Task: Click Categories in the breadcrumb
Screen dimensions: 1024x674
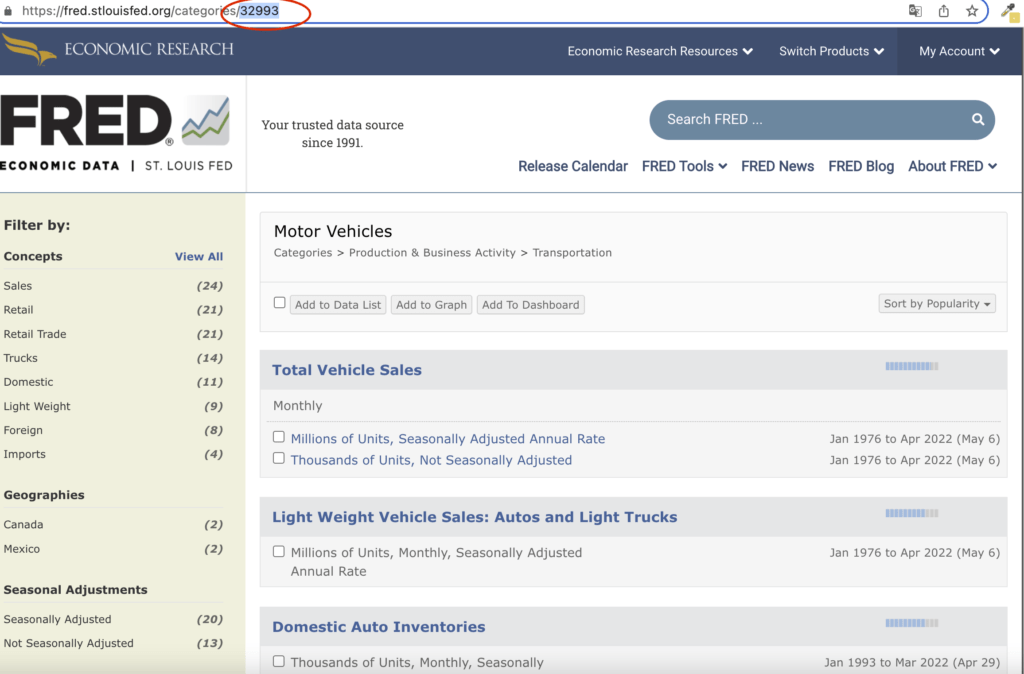Action: (302, 253)
